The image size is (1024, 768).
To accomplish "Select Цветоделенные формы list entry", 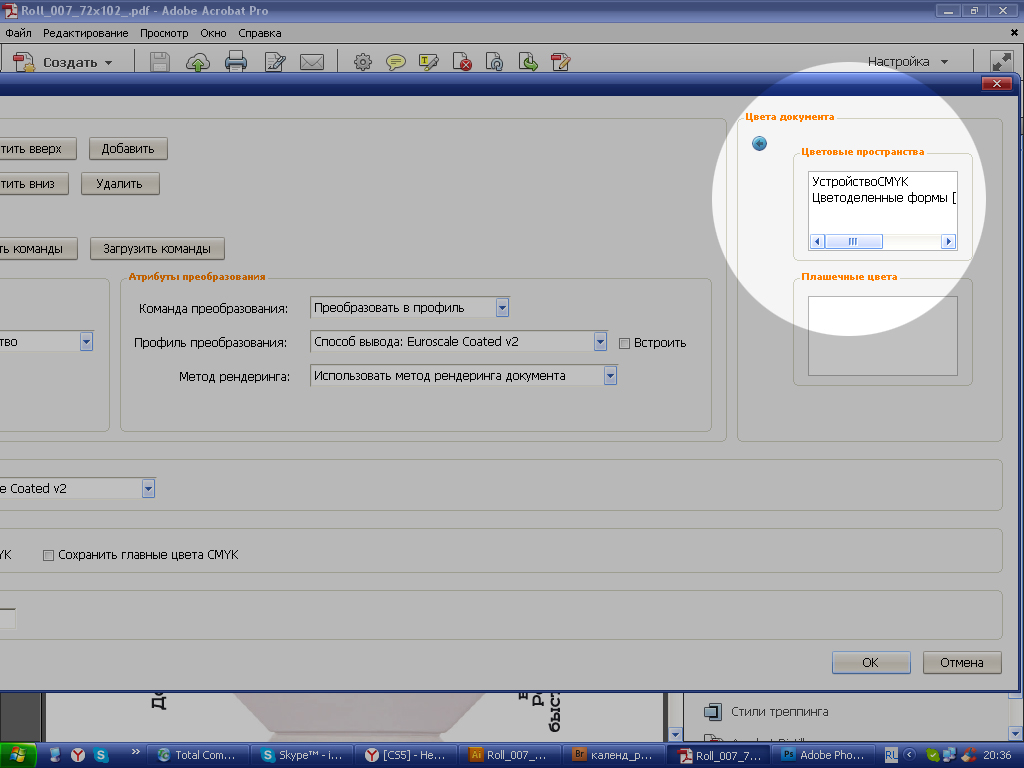I will 884,198.
